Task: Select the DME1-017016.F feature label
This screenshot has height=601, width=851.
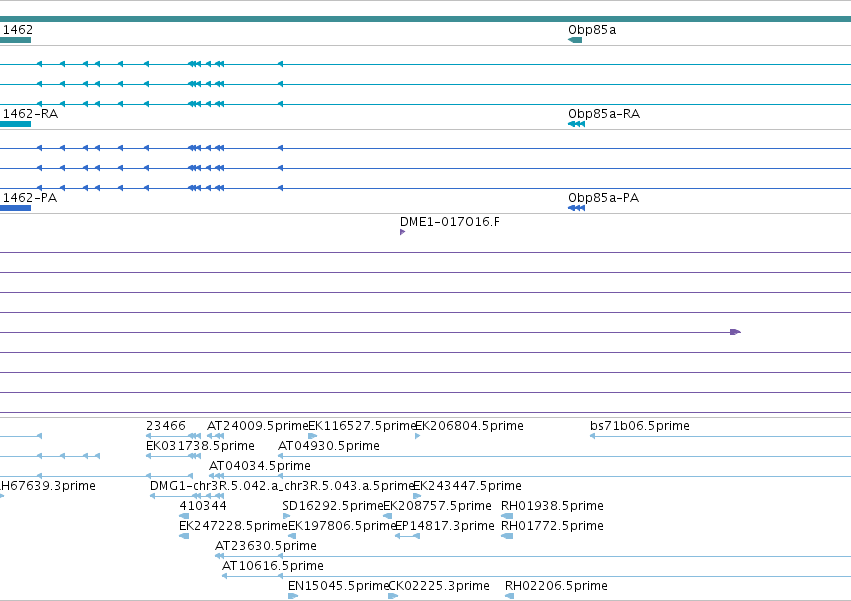Action: click(450, 222)
